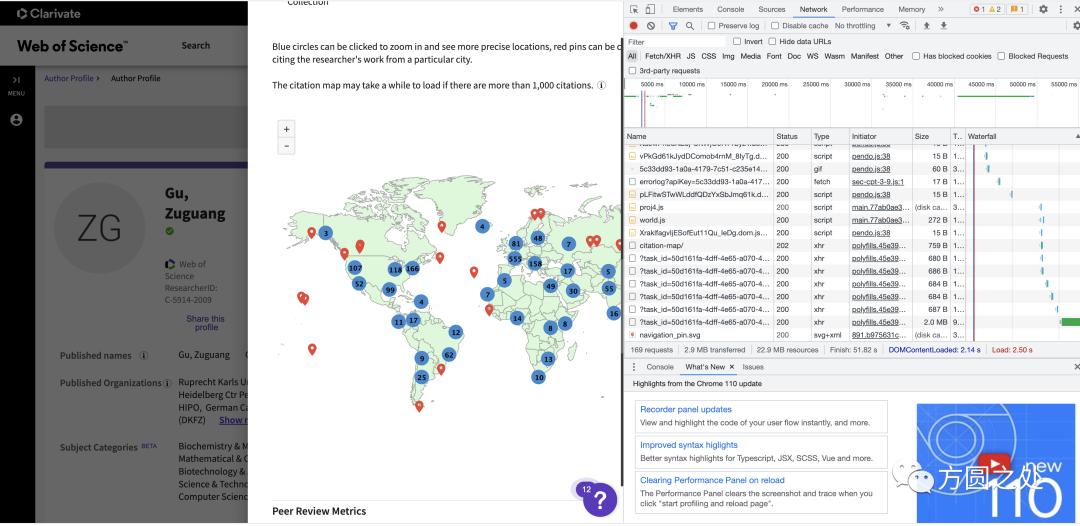Screen dimensions: 1080x526
Task: Open the Search link in Web of Science header
Action: pyautogui.click(x=196, y=45)
